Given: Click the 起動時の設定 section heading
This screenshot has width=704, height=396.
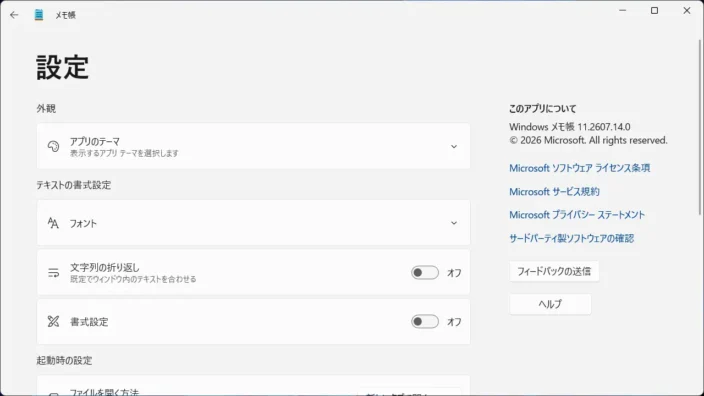Looking at the screenshot, I should (64, 361).
